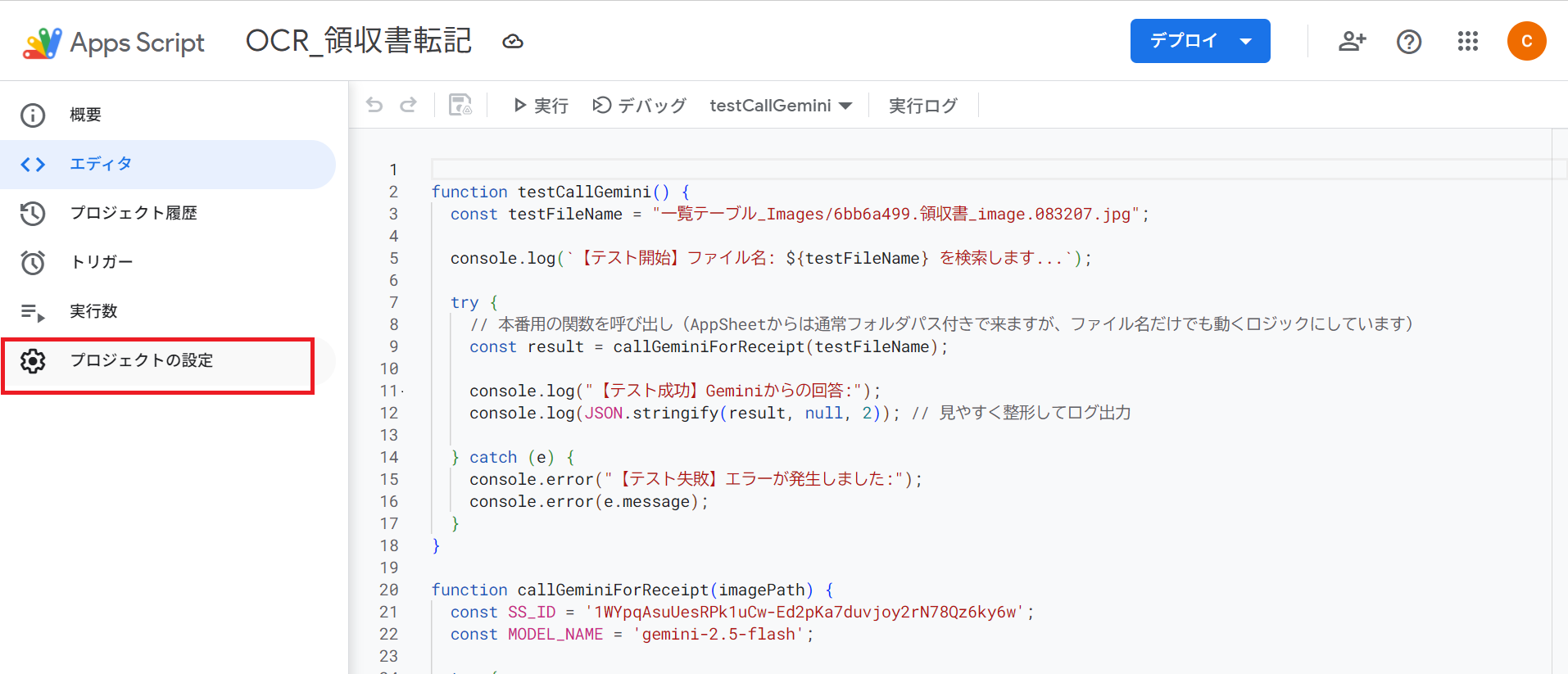Open the share project add-person icon

(1352, 41)
